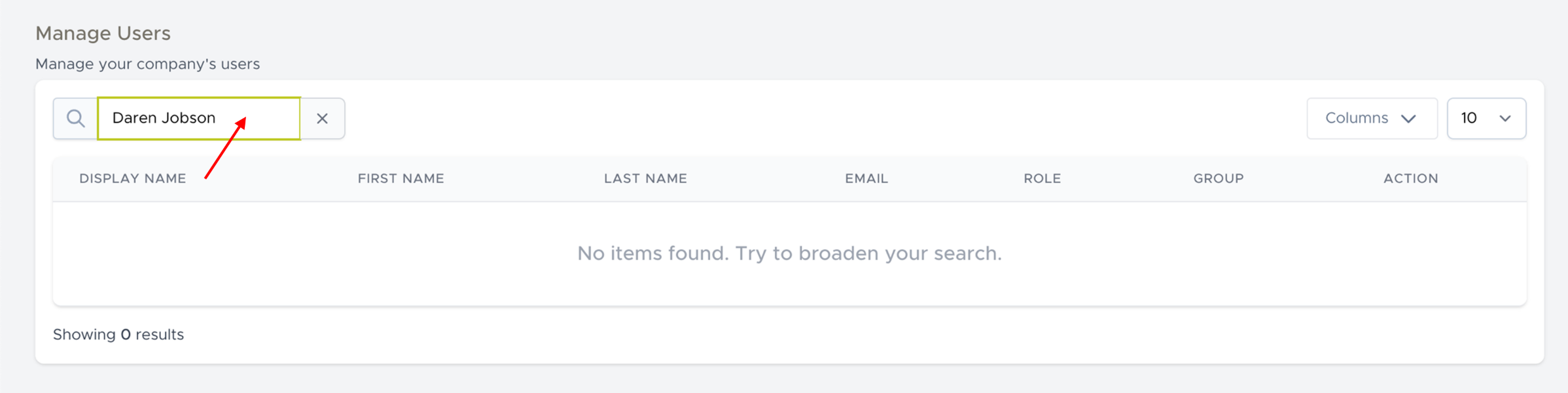
Task: Sort by the Display Name column header
Action: (x=133, y=178)
